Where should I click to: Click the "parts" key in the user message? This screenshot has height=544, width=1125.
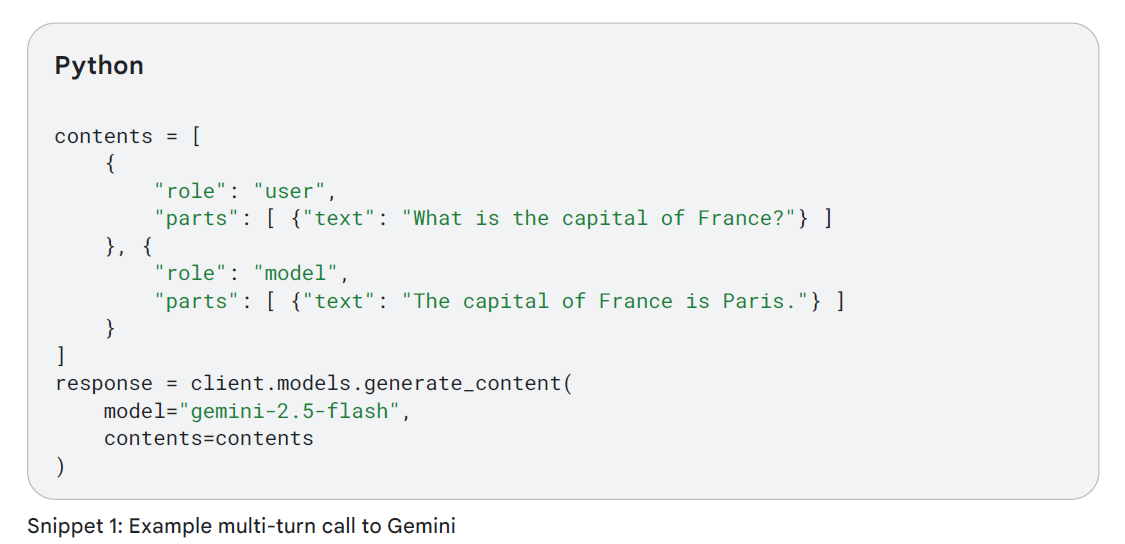coord(197,218)
